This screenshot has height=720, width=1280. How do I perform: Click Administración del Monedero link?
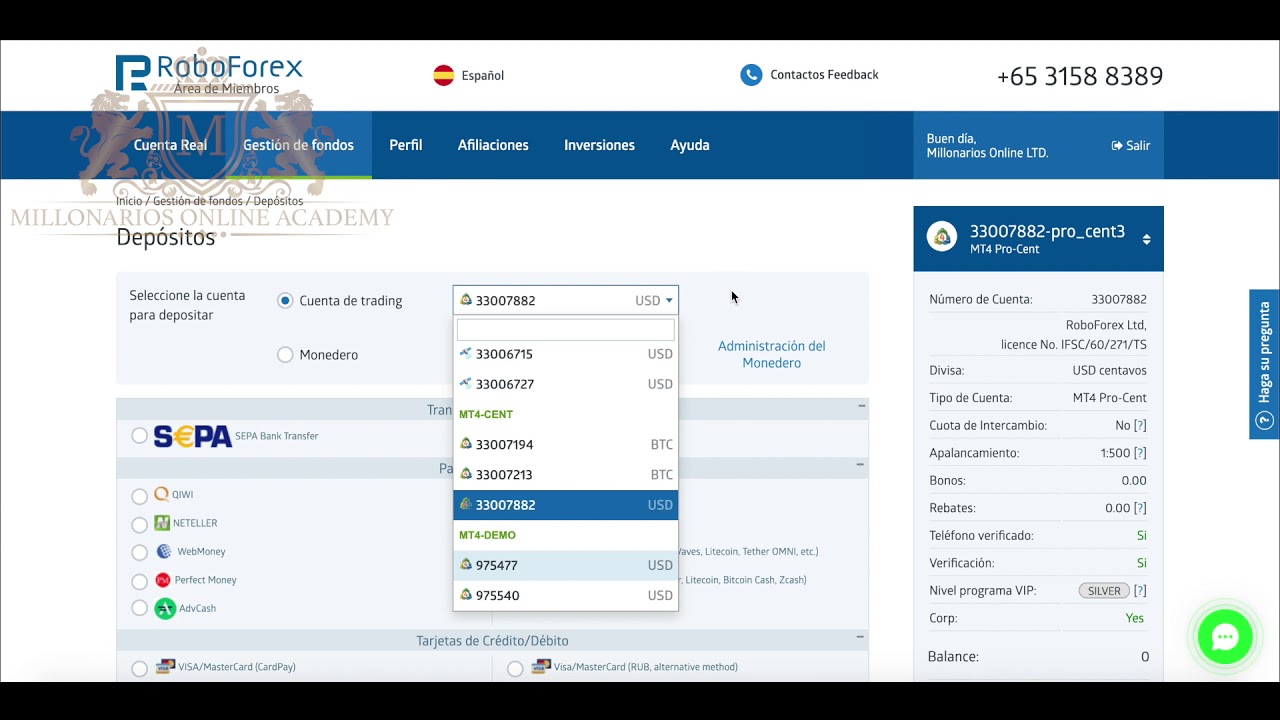pos(772,354)
